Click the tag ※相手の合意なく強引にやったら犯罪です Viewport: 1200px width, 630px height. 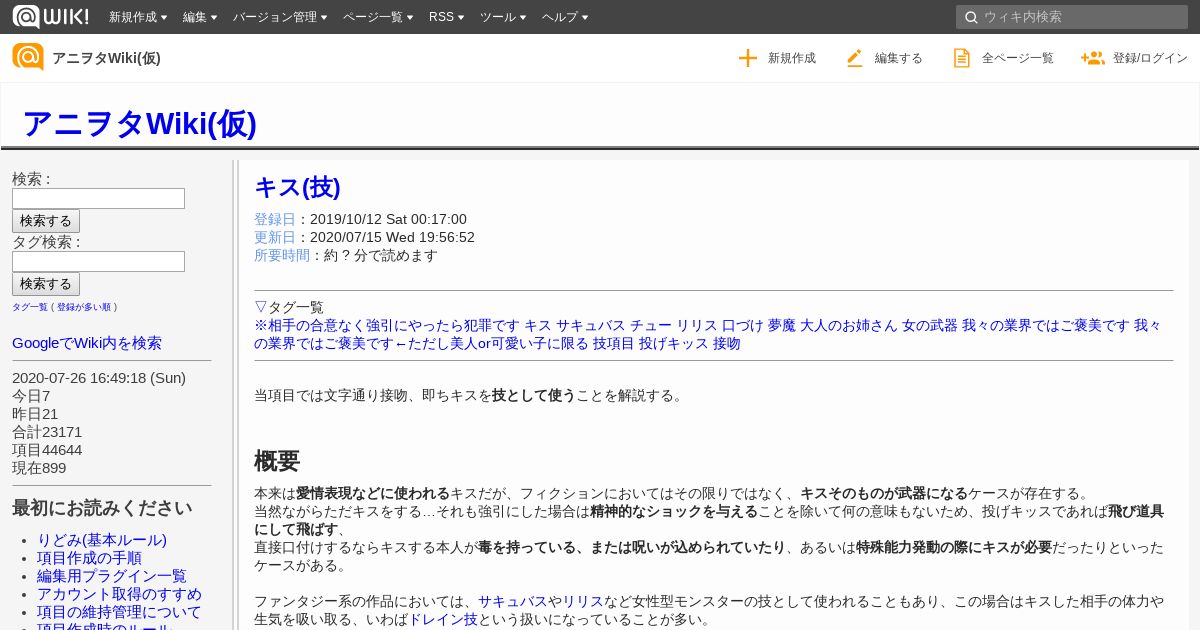click(x=387, y=325)
